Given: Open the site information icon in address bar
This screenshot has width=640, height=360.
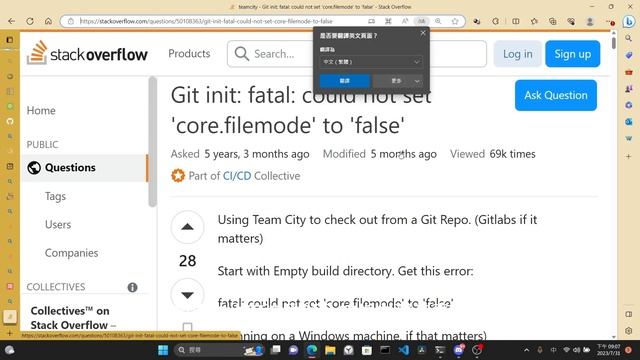Looking at the screenshot, I should 71,21.
